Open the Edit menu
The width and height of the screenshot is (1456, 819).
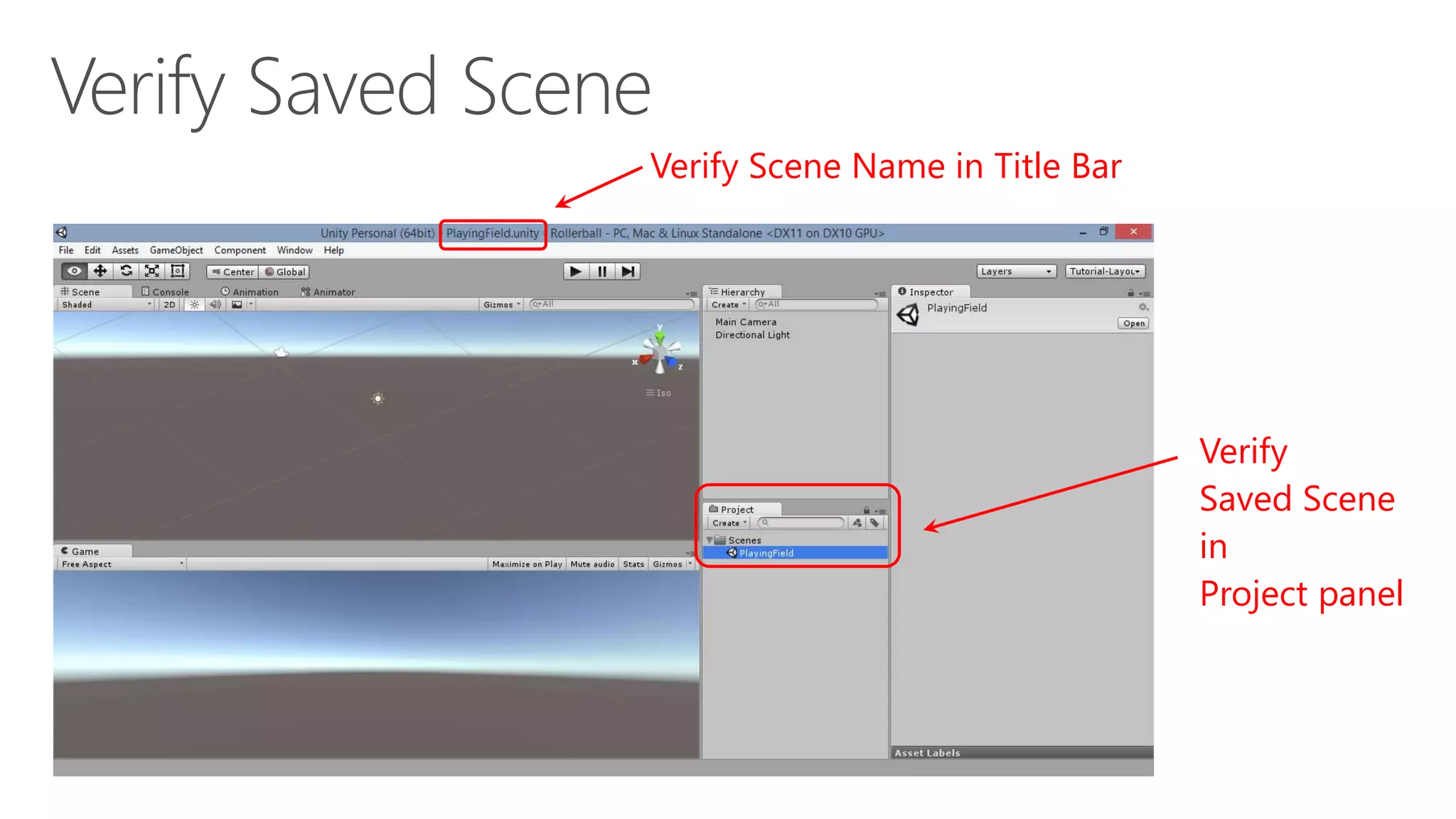[x=92, y=250]
